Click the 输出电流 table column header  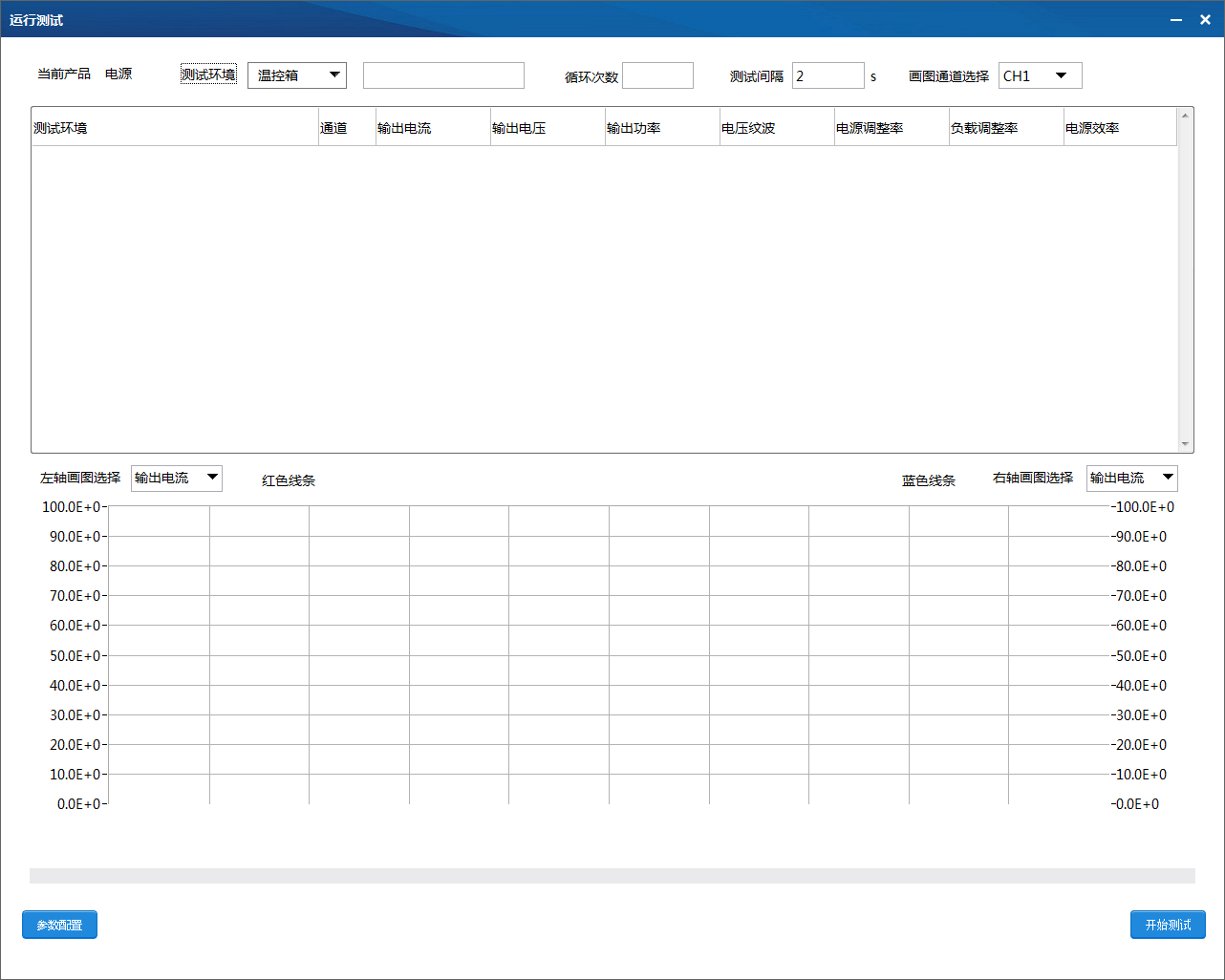[x=433, y=128]
